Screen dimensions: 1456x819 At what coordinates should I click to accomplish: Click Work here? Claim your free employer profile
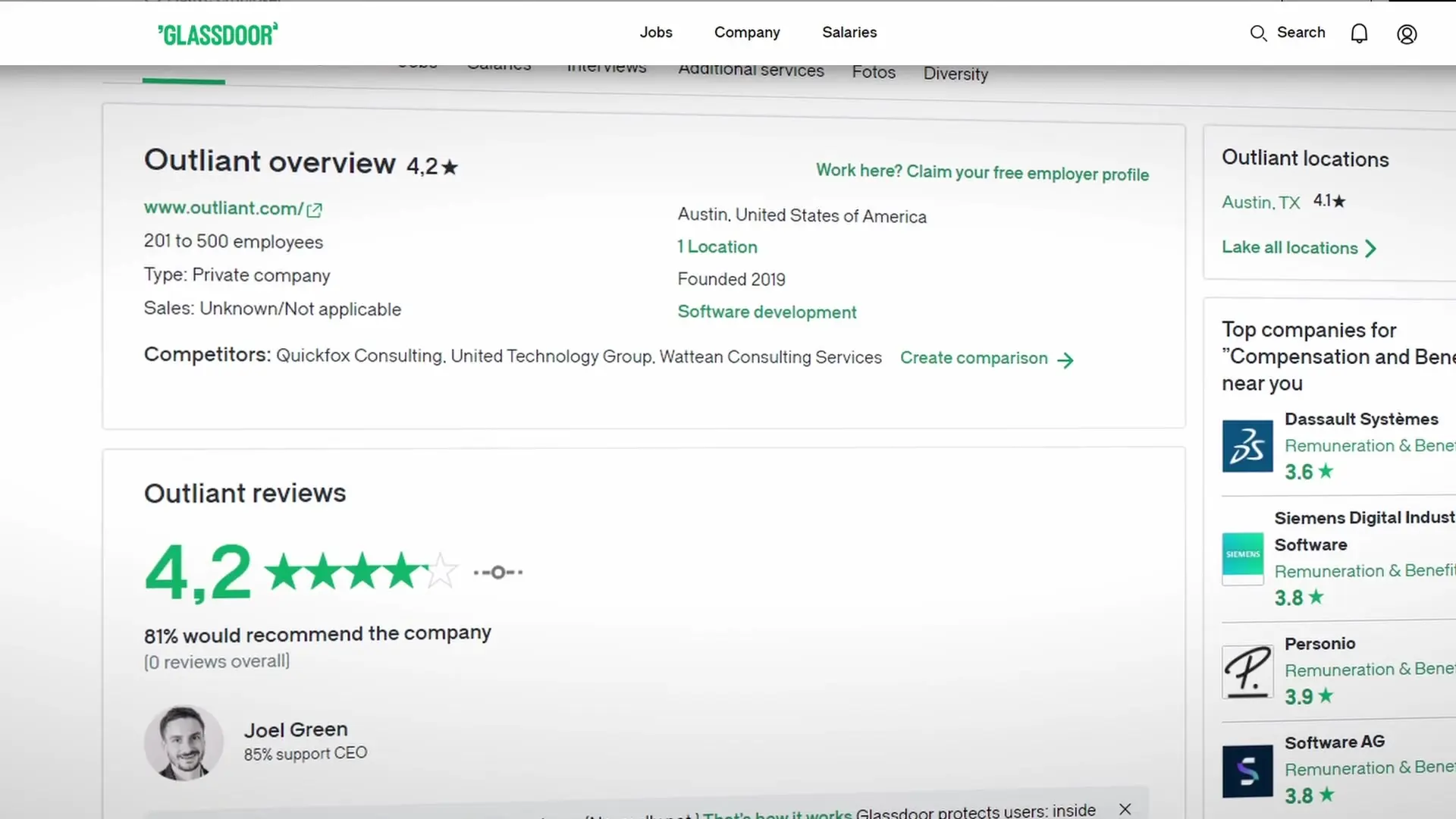pos(982,173)
